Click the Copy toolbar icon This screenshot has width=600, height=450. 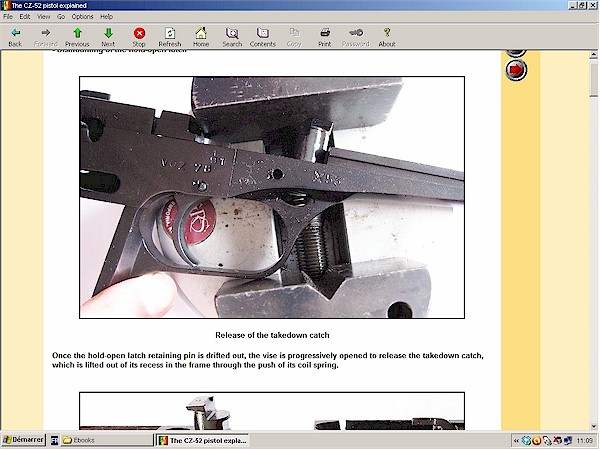[x=294, y=37]
